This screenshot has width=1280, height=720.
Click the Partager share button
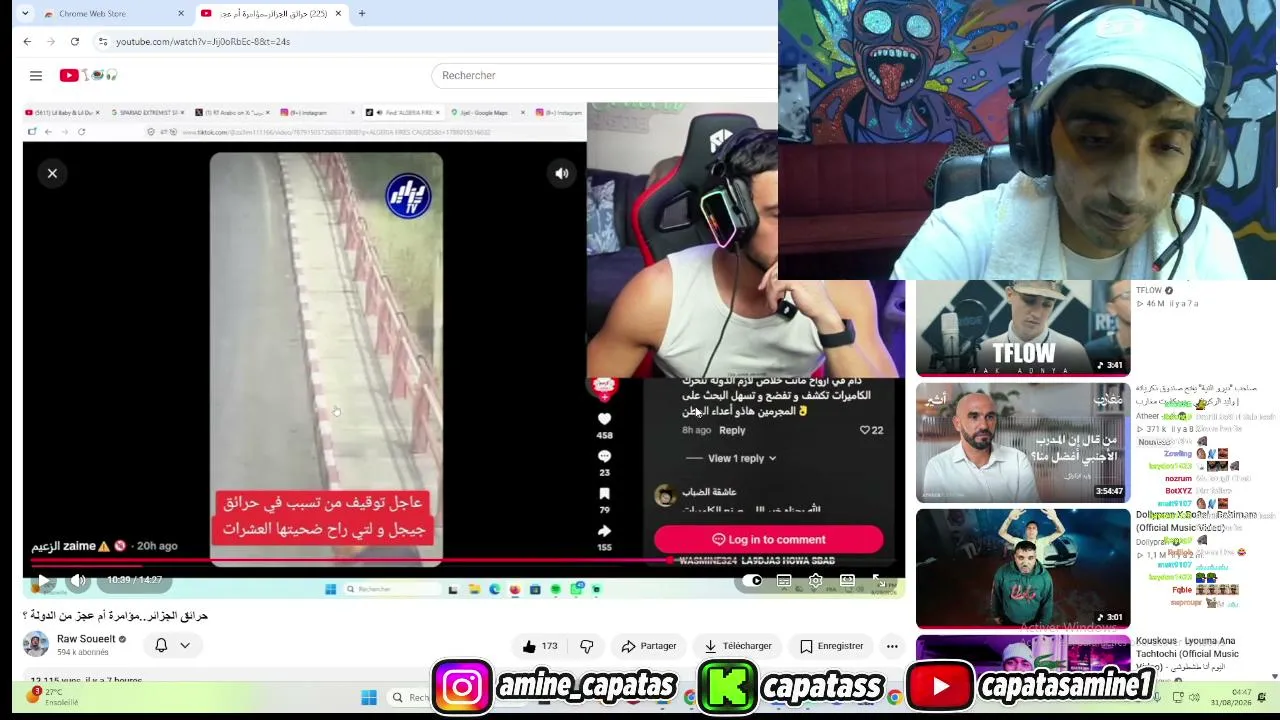pyautogui.click(x=649, y=646)
